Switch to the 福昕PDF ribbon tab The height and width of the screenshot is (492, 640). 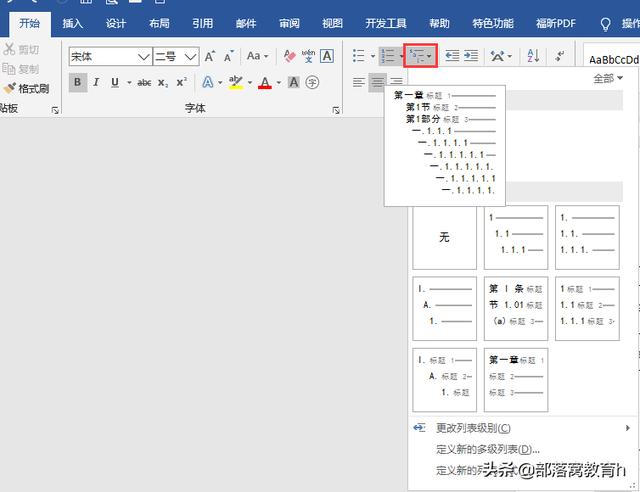coord(556,24)
